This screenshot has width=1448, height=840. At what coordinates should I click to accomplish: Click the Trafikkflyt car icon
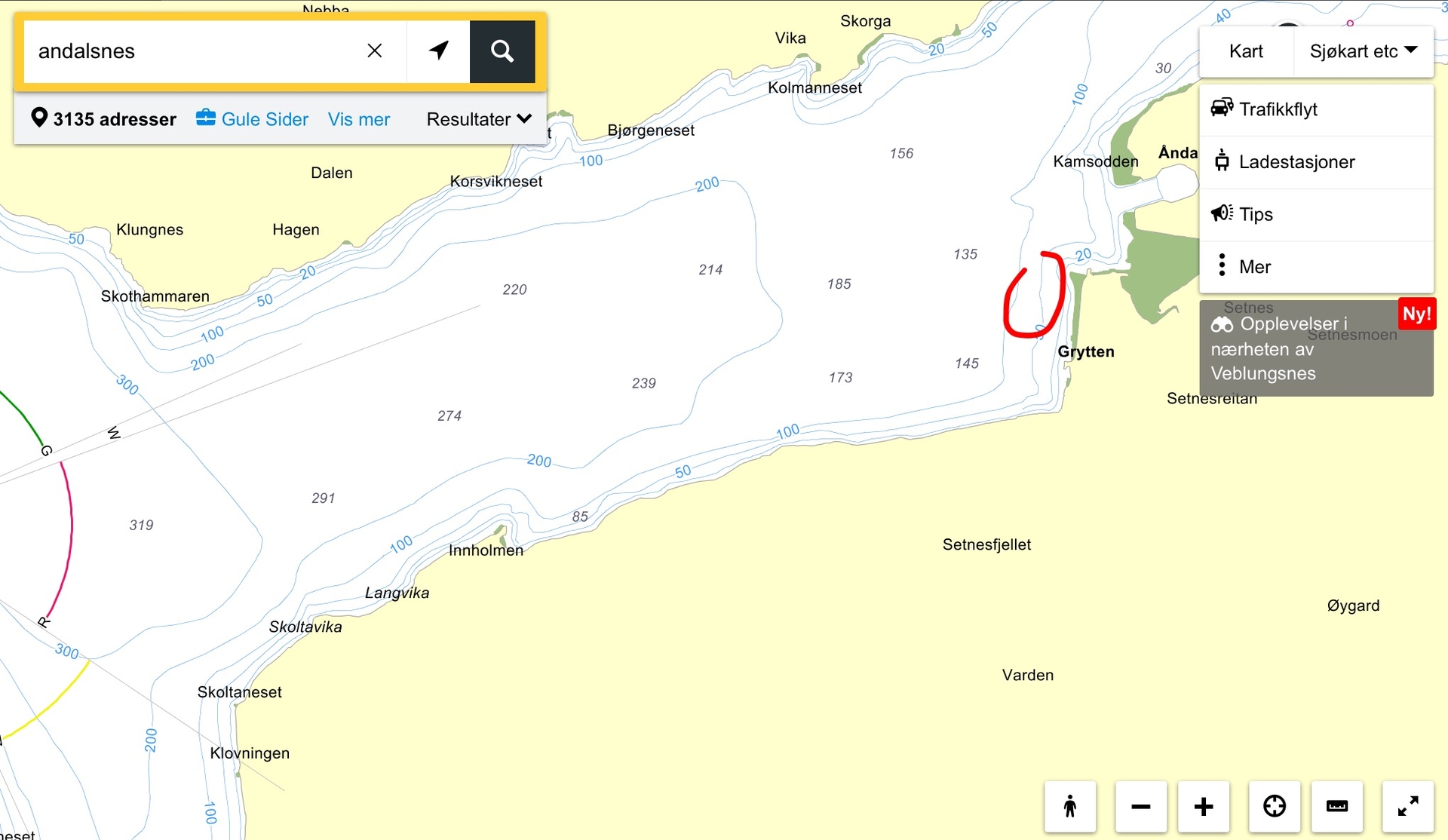pyautogui.click(x=1222, y=108)
